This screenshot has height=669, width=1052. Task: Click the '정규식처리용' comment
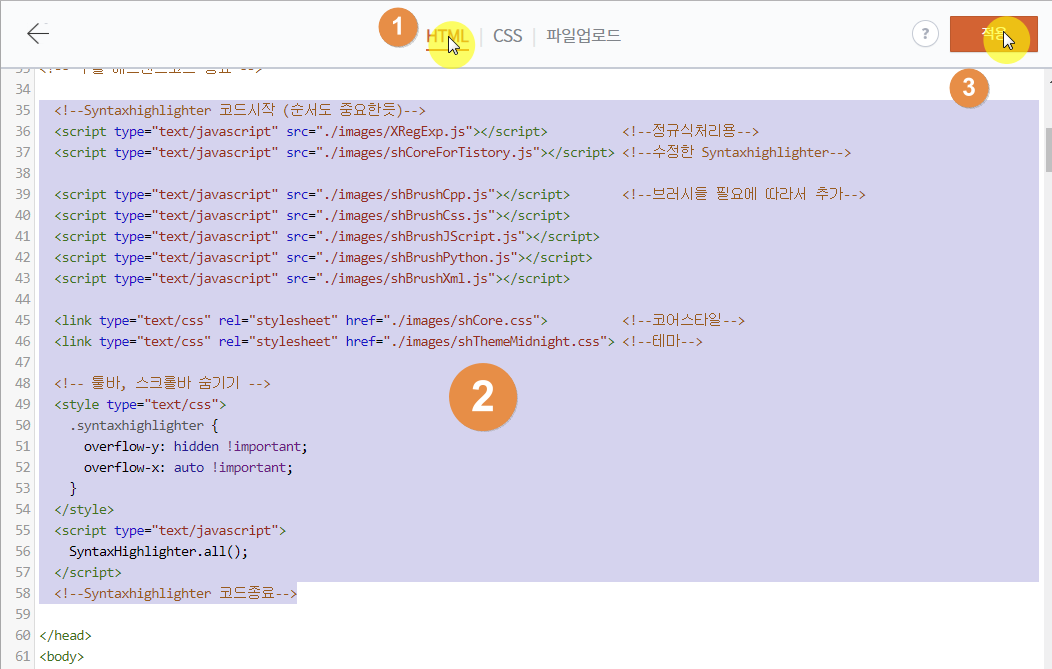pyautogui.click(x=690, y=132)
